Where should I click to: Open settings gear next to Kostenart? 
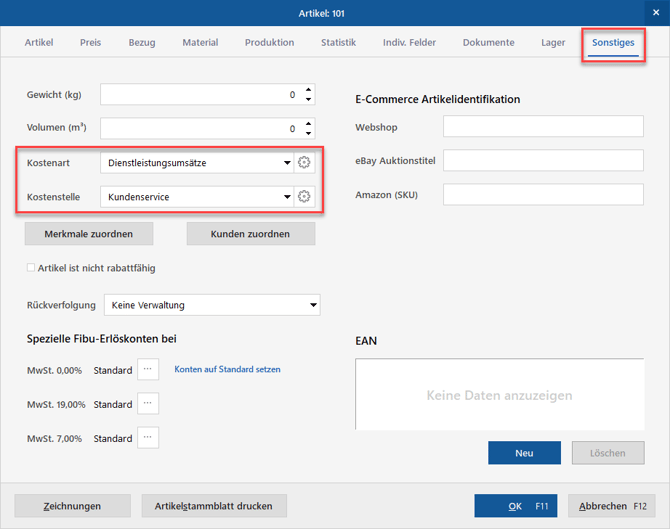point(305,162)
